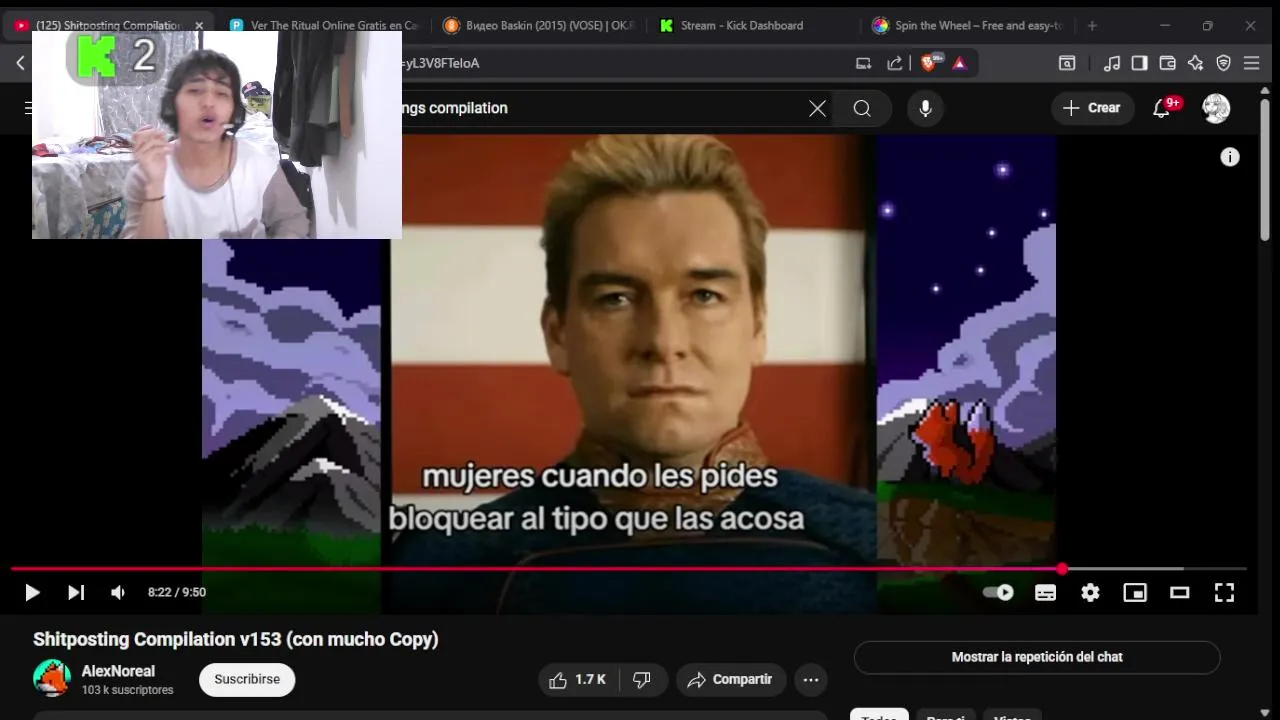The image size is (1280, 720).
Task: Search with voice microphone
Action: [925, 108]
